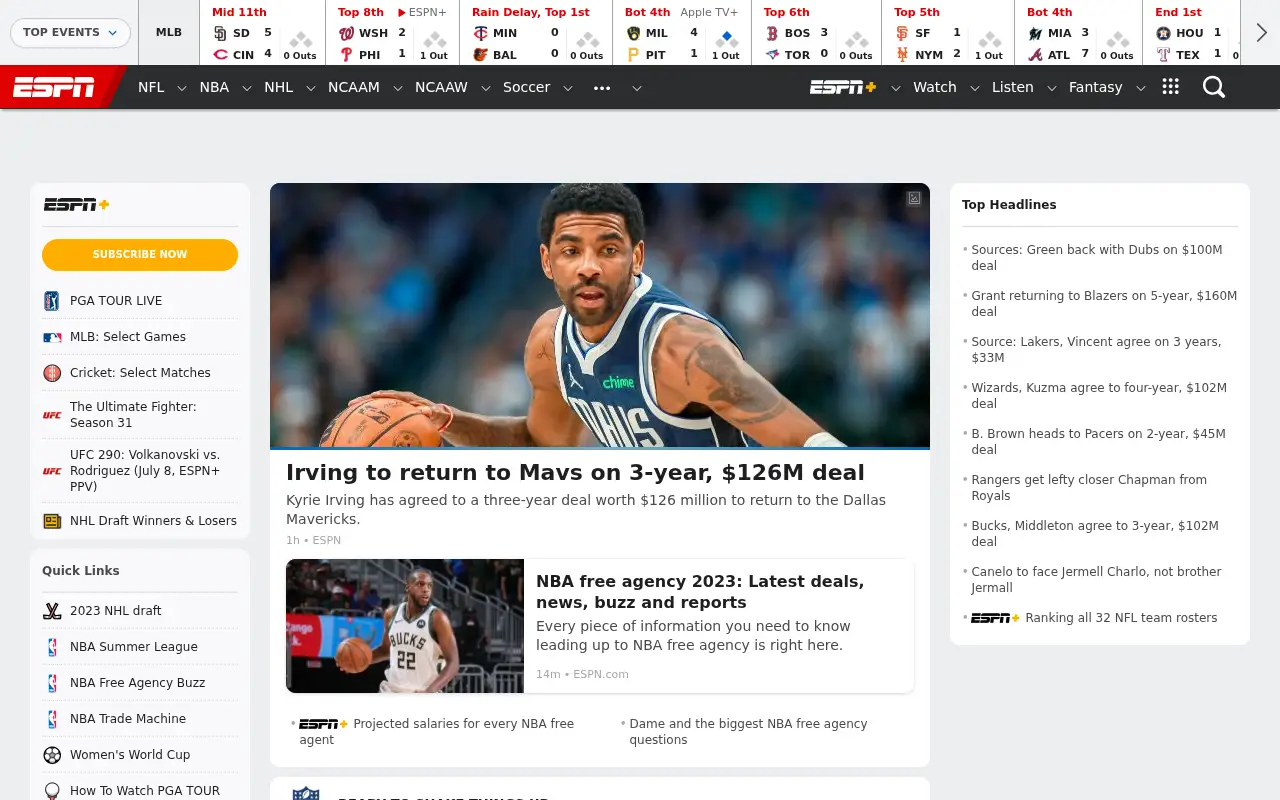Open the Bucks player thumbnail image

pos(405,626)
